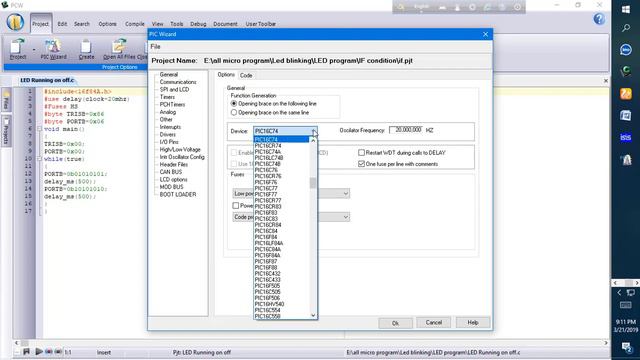640x360 pixels.
Task: Select LCD options in wizard tree
Action: [173, 180]
